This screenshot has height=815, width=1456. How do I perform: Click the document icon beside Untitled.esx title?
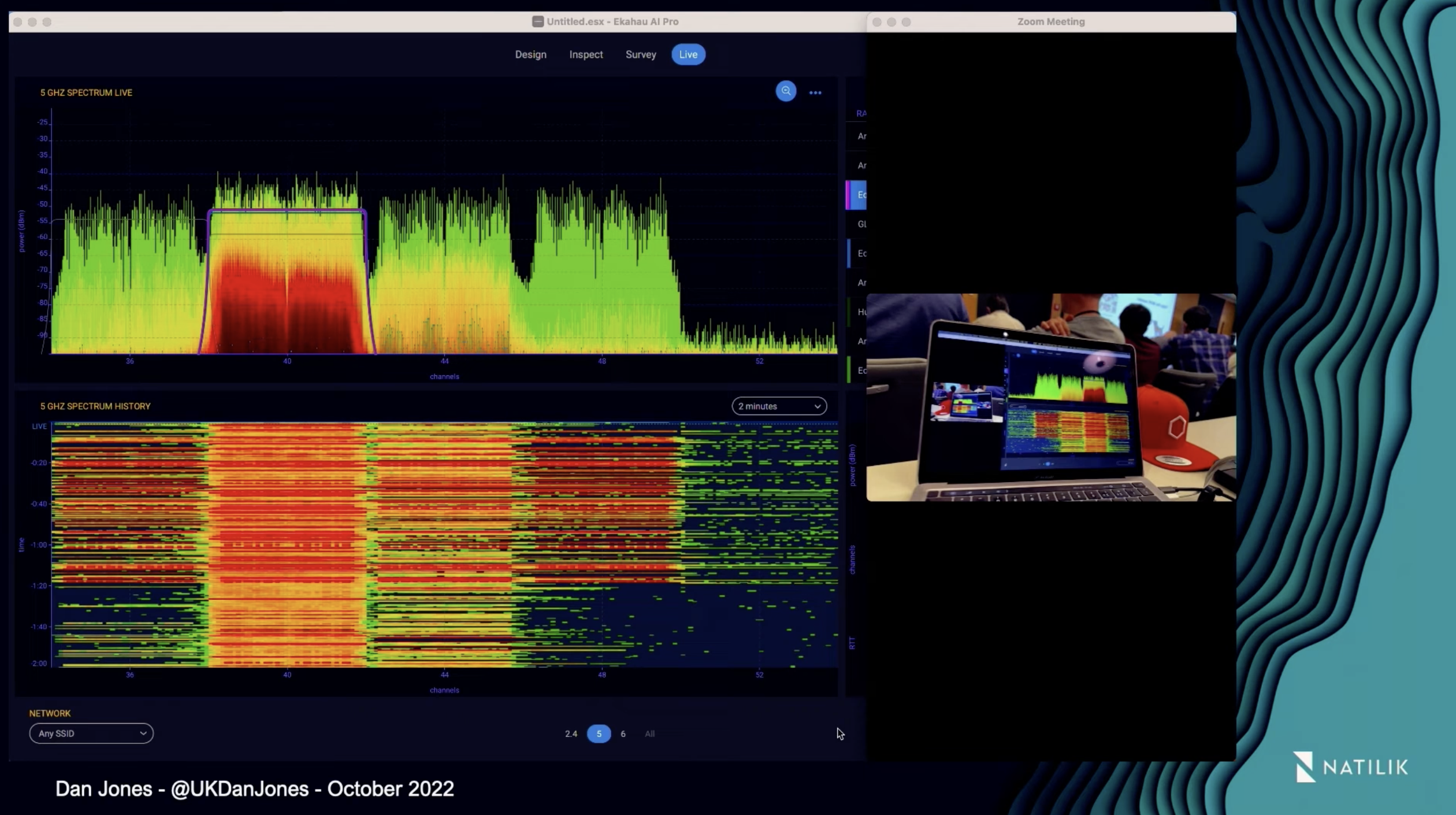pos(537,21)
